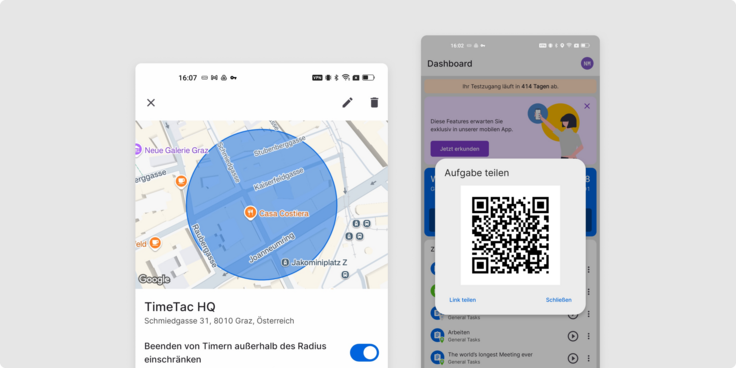Viewport: 736px width, 368px height.
Task: Tap the Raubergasse street label
Action: [x=204, y=245]
